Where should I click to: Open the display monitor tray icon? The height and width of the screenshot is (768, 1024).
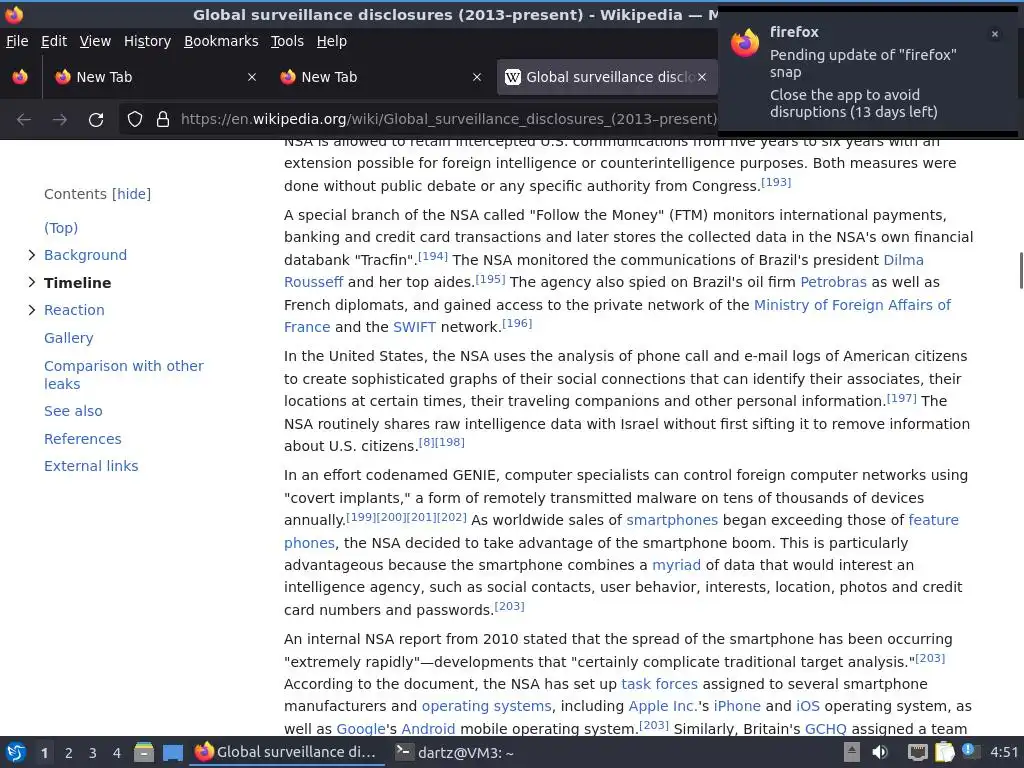[918, 752]
